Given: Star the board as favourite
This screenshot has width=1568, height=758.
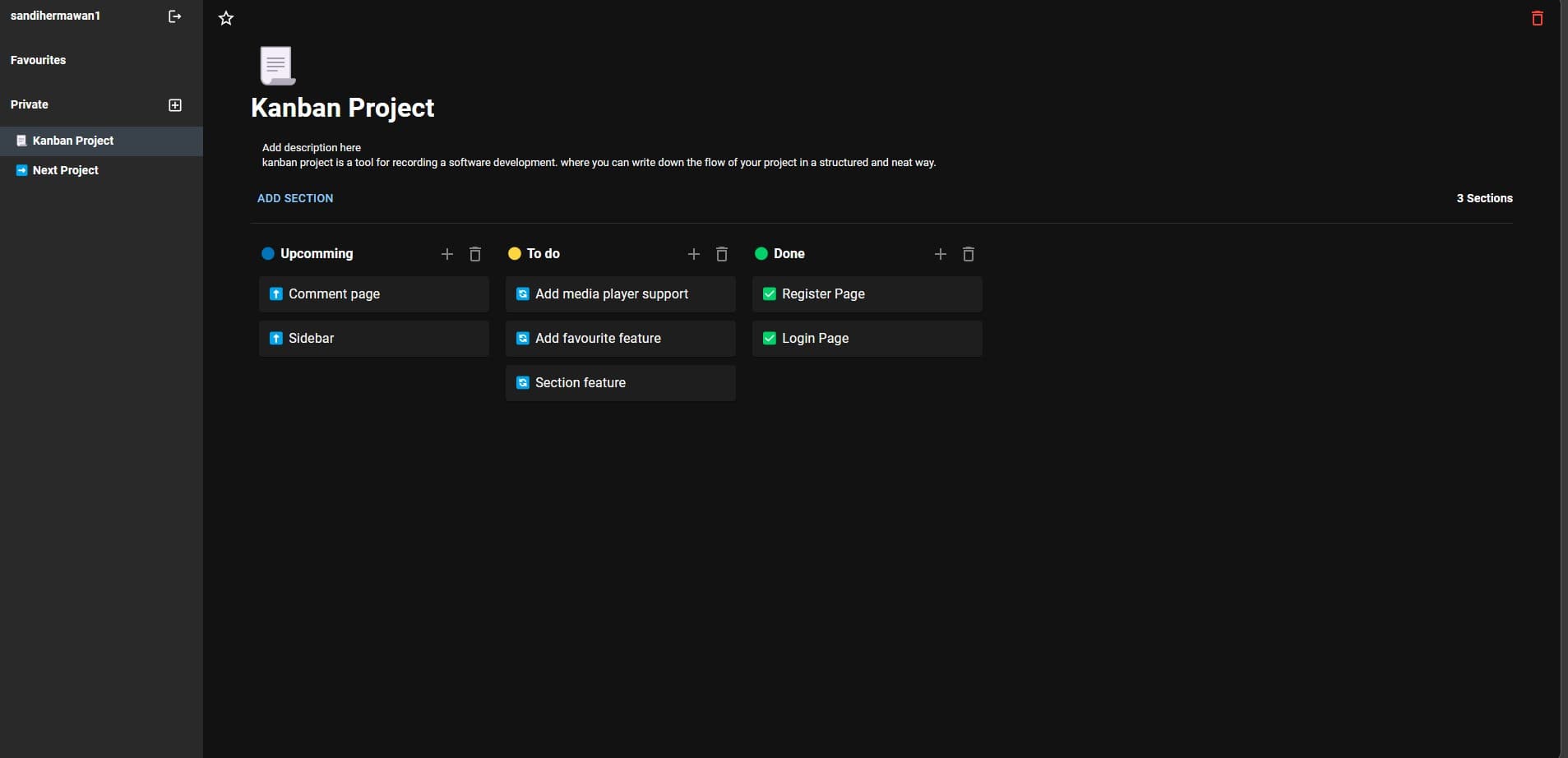Looking at the screenshot, I should tap(226, 18).
